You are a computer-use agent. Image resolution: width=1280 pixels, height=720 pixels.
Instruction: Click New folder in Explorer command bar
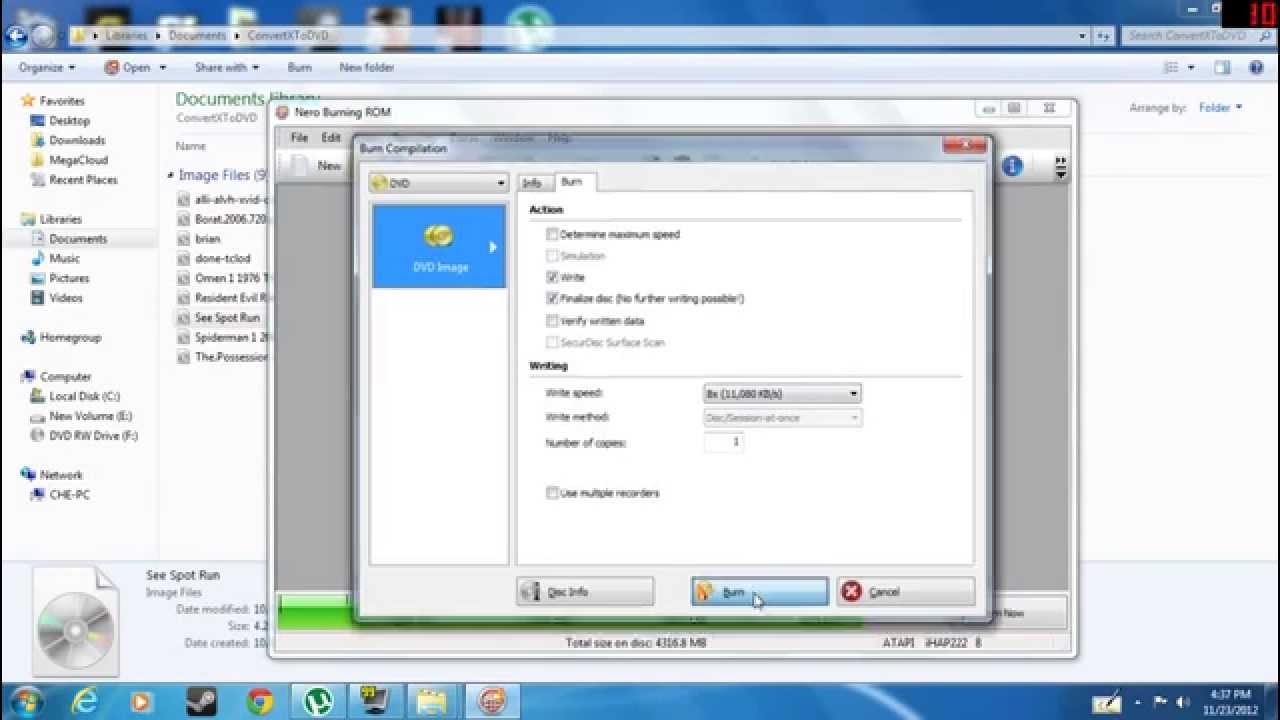pyautogui.click(x=367, y=68)
